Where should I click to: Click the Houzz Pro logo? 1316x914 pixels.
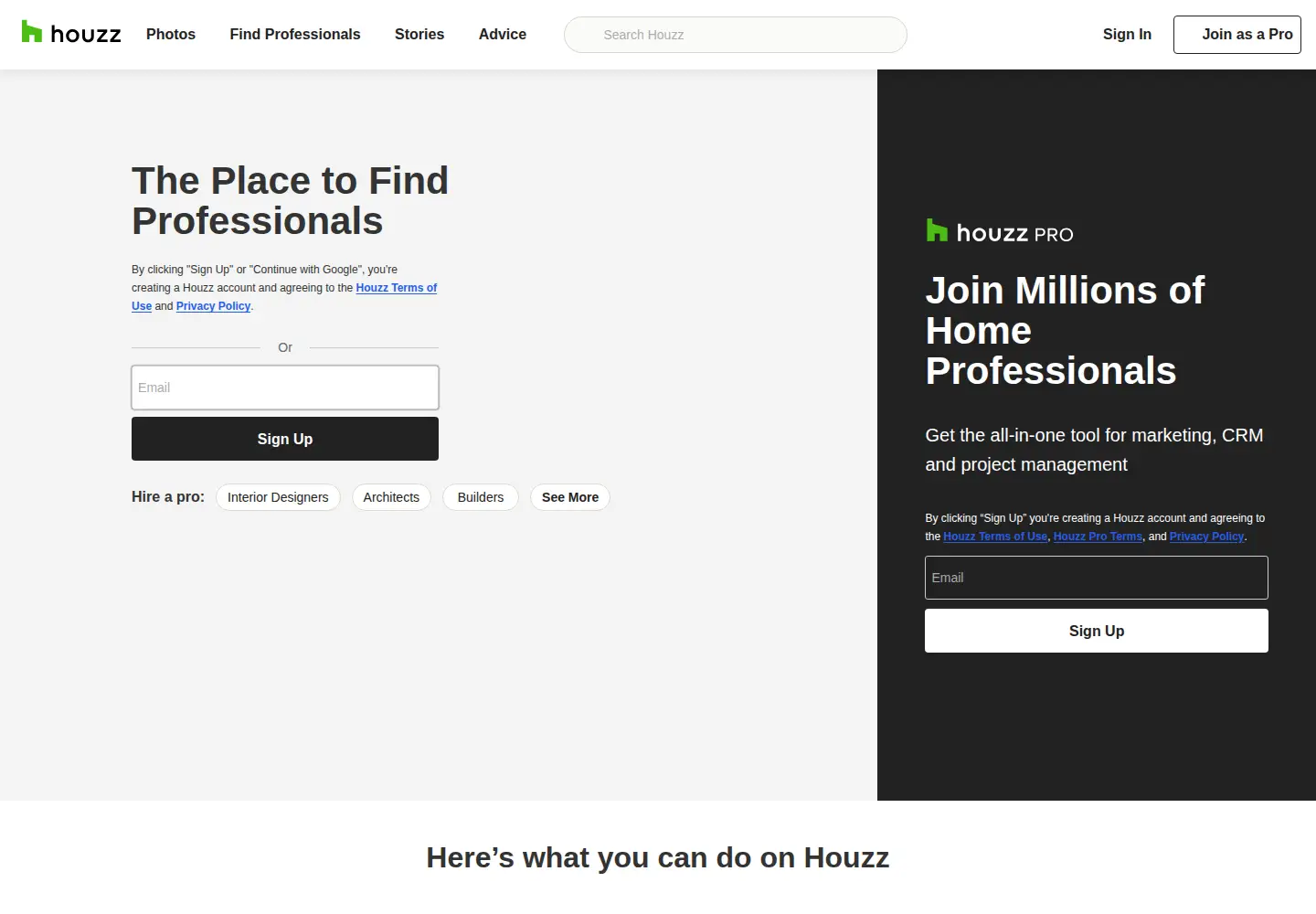pyautogui.click(x=1000, y=231)
